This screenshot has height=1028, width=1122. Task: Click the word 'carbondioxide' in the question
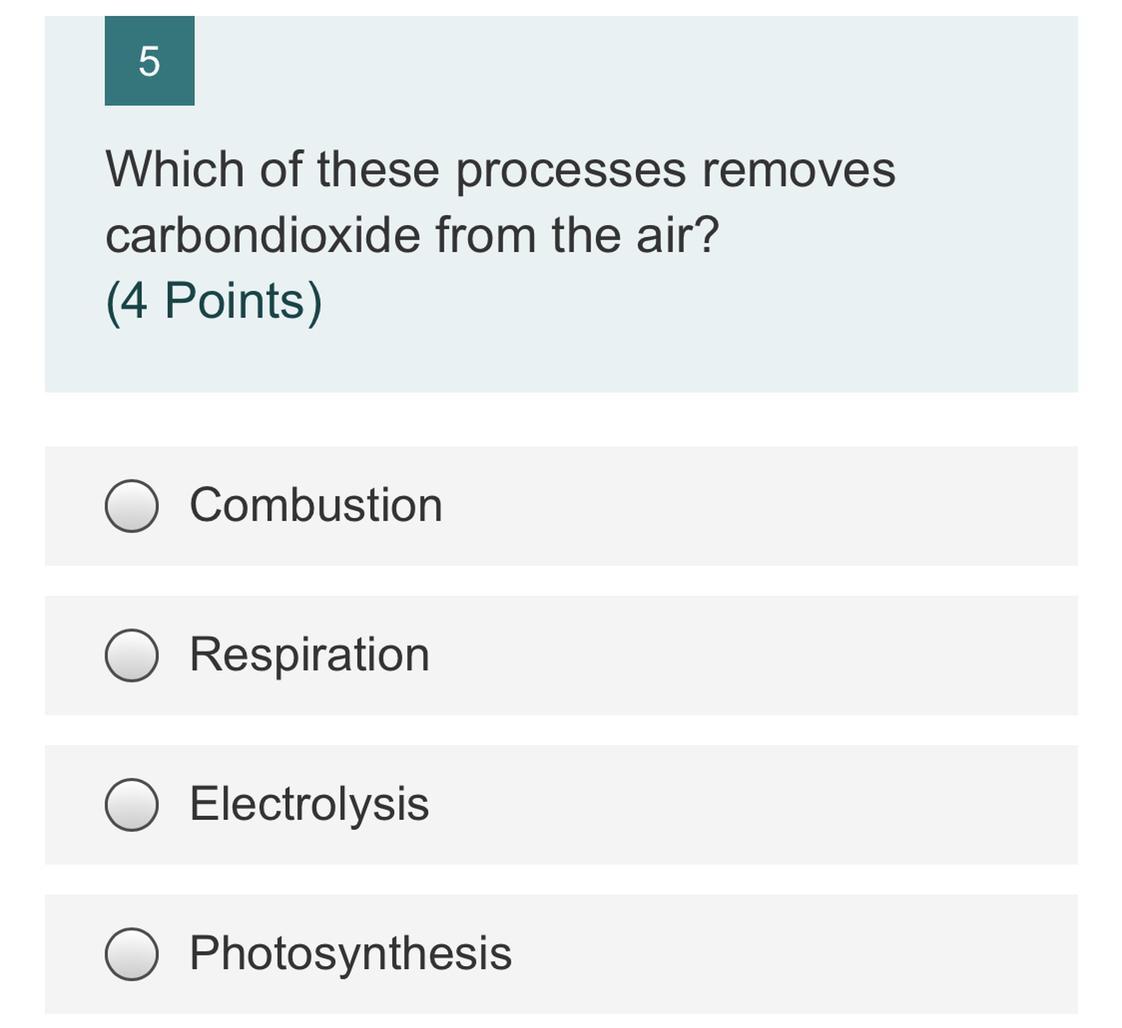point(263,235)
